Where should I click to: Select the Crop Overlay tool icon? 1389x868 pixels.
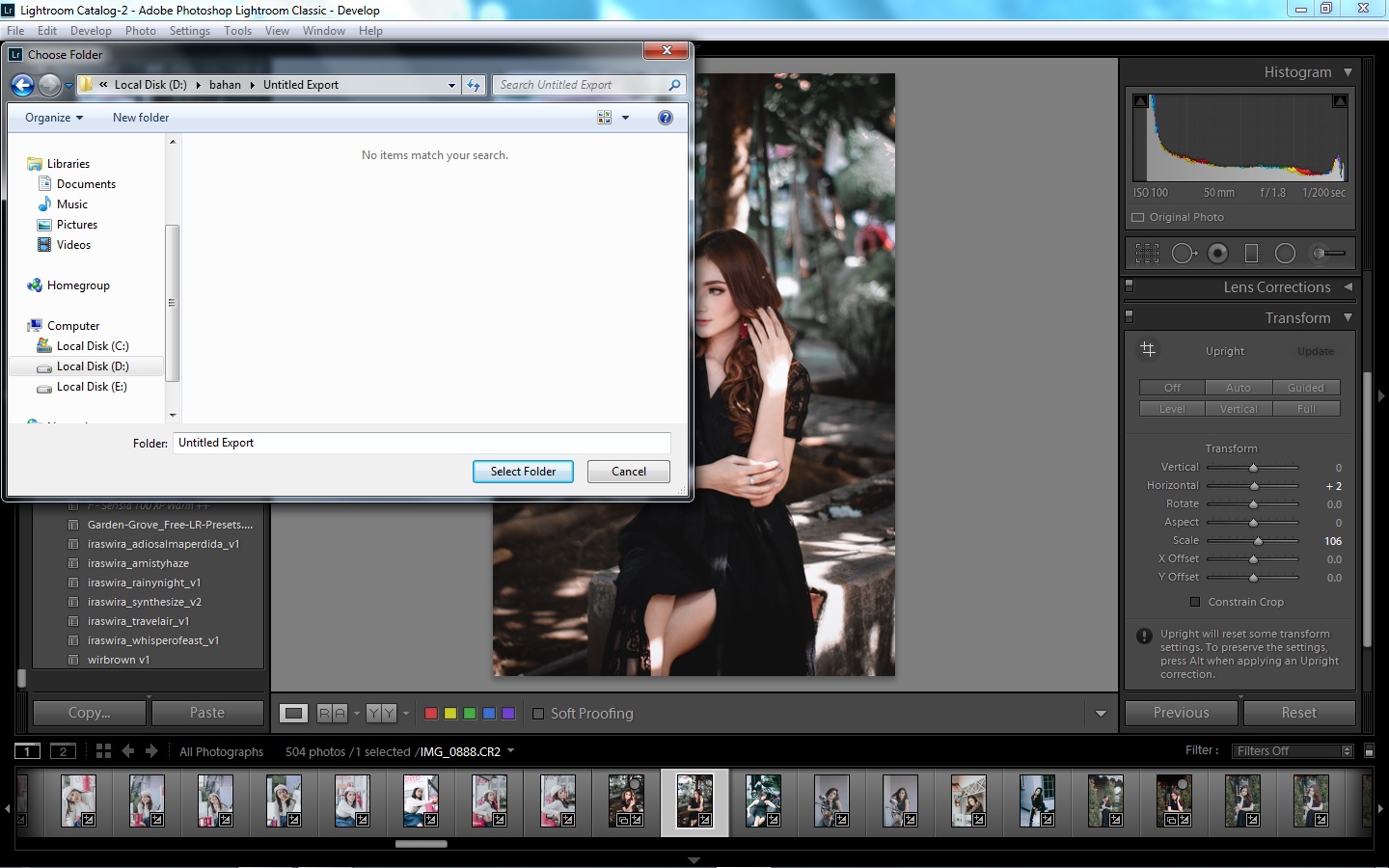click(x=1147, y=254)
